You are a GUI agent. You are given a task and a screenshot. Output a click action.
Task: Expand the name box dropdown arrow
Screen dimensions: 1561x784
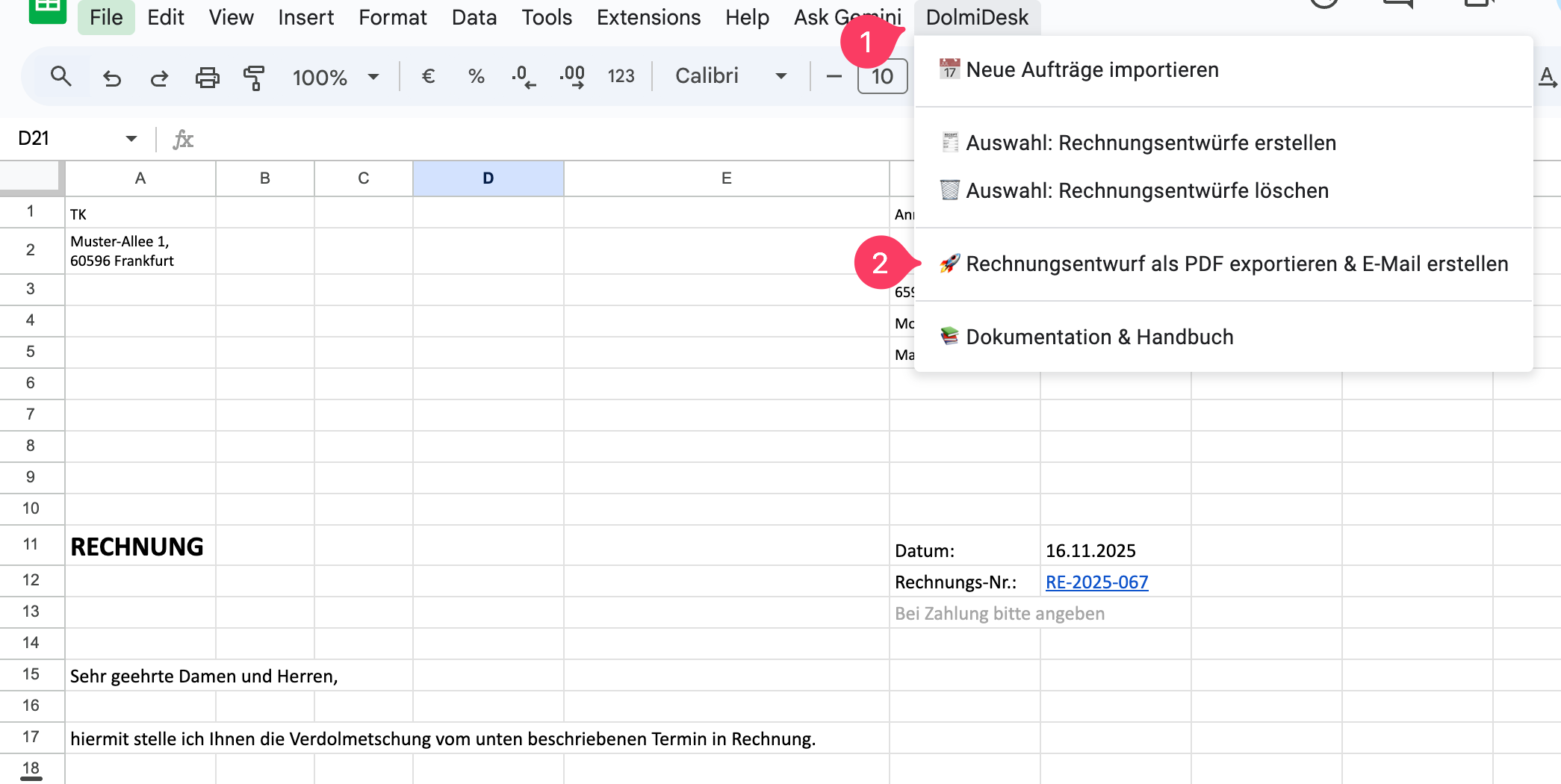pos(131,139)
